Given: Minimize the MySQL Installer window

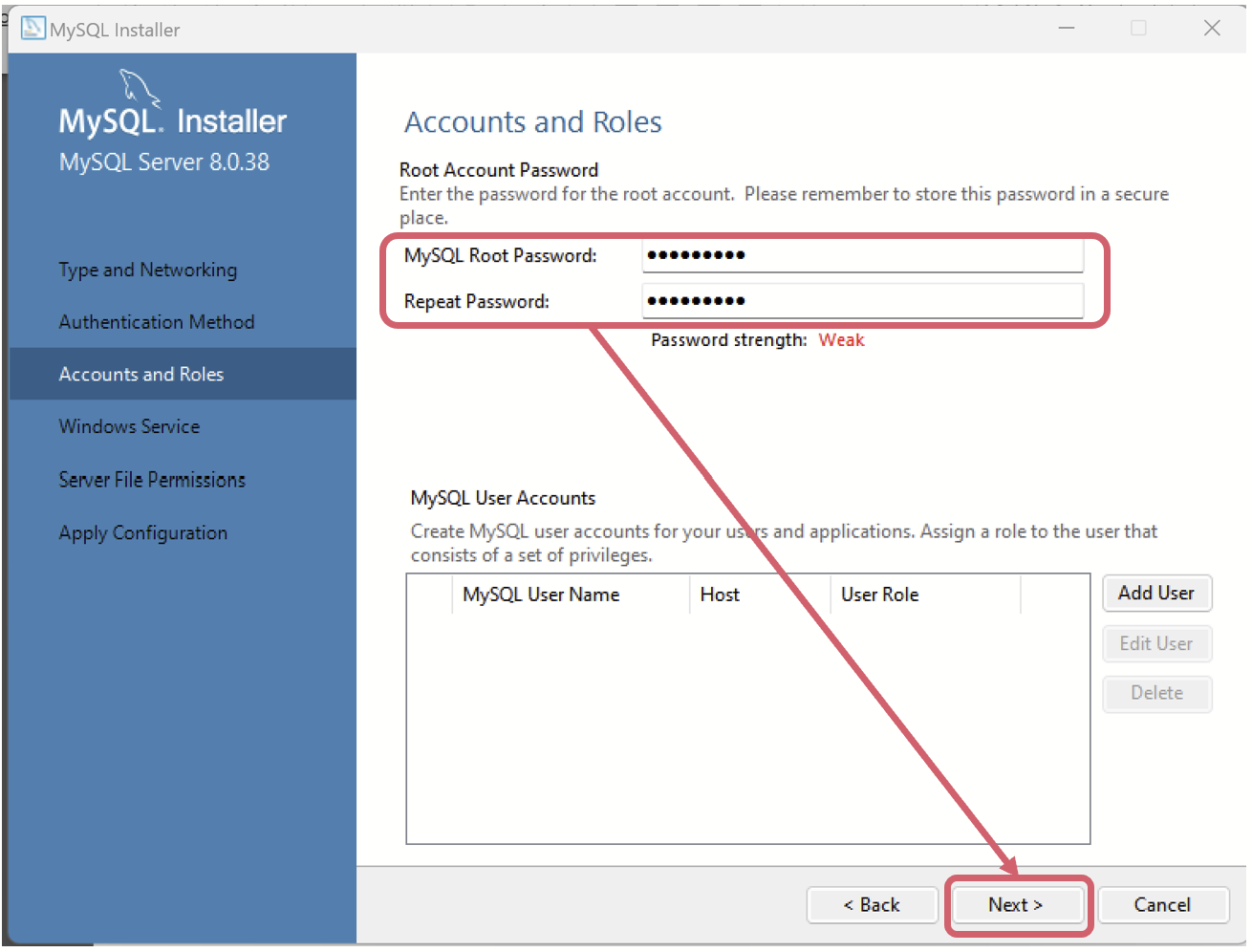Looking at the screenshot, I should pos(1067,29).
